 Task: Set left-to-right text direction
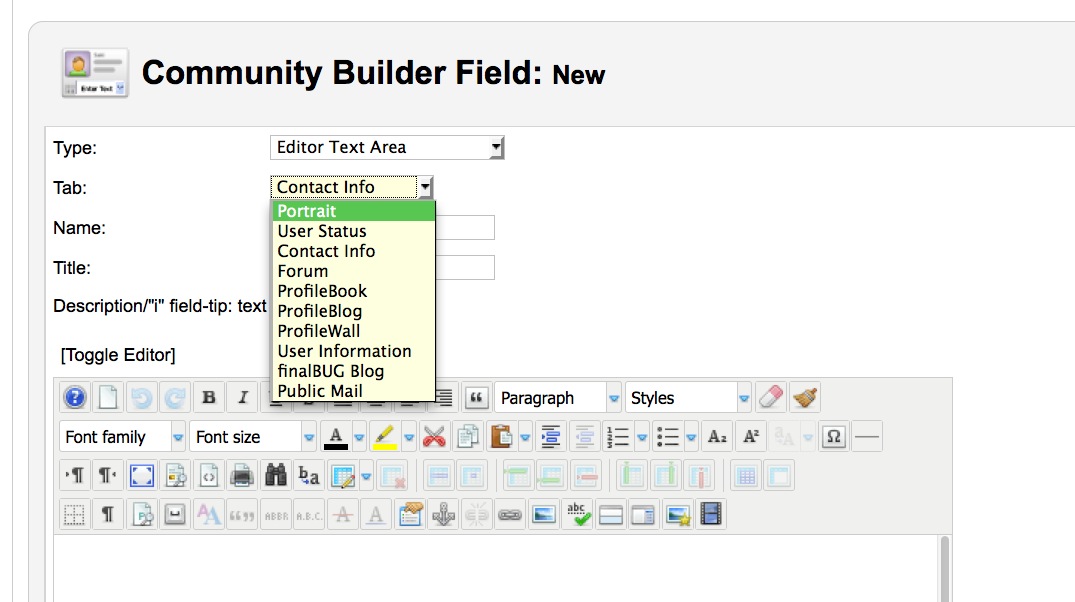pyautogui.click(x=75, y=476)
